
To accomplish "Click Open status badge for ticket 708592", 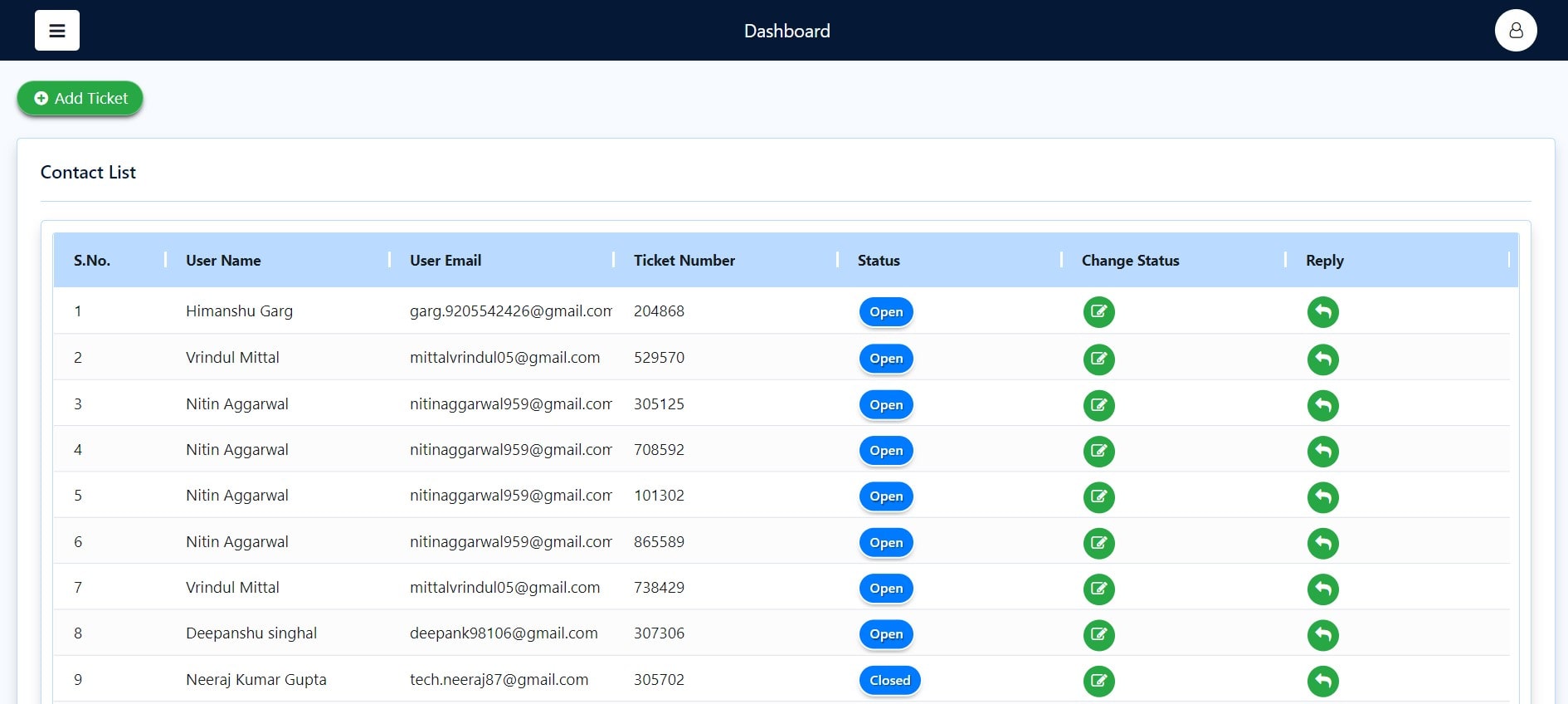I will [886, 451].
